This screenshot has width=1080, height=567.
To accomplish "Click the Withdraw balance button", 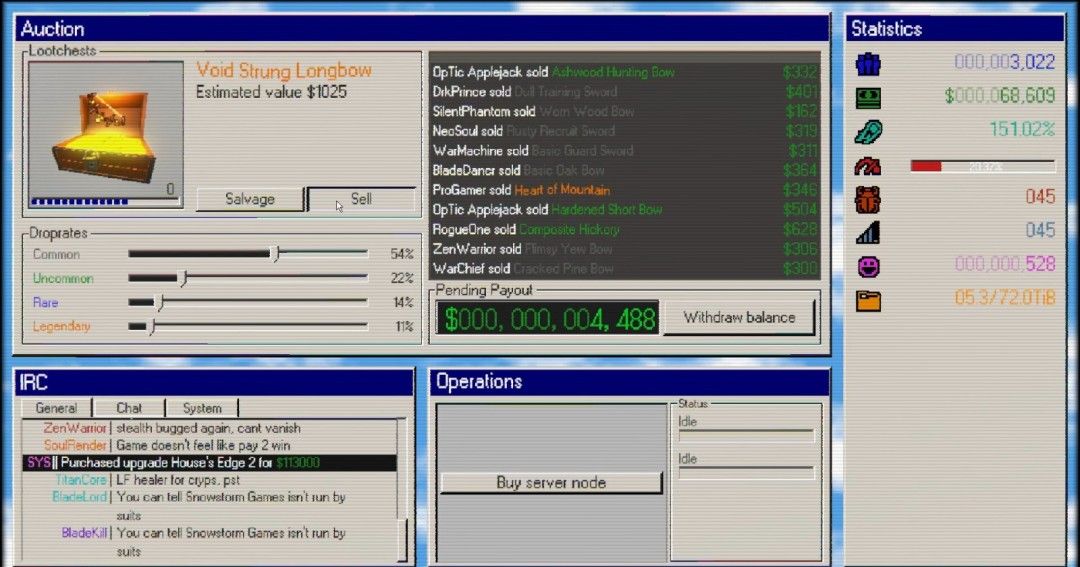I will pos(739,318).
